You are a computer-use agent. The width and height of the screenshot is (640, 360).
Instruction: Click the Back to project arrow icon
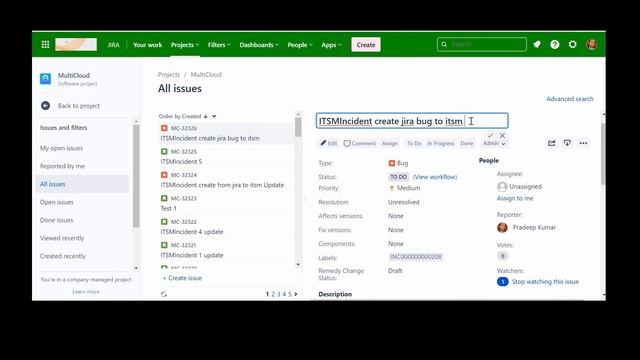[45, 106]
